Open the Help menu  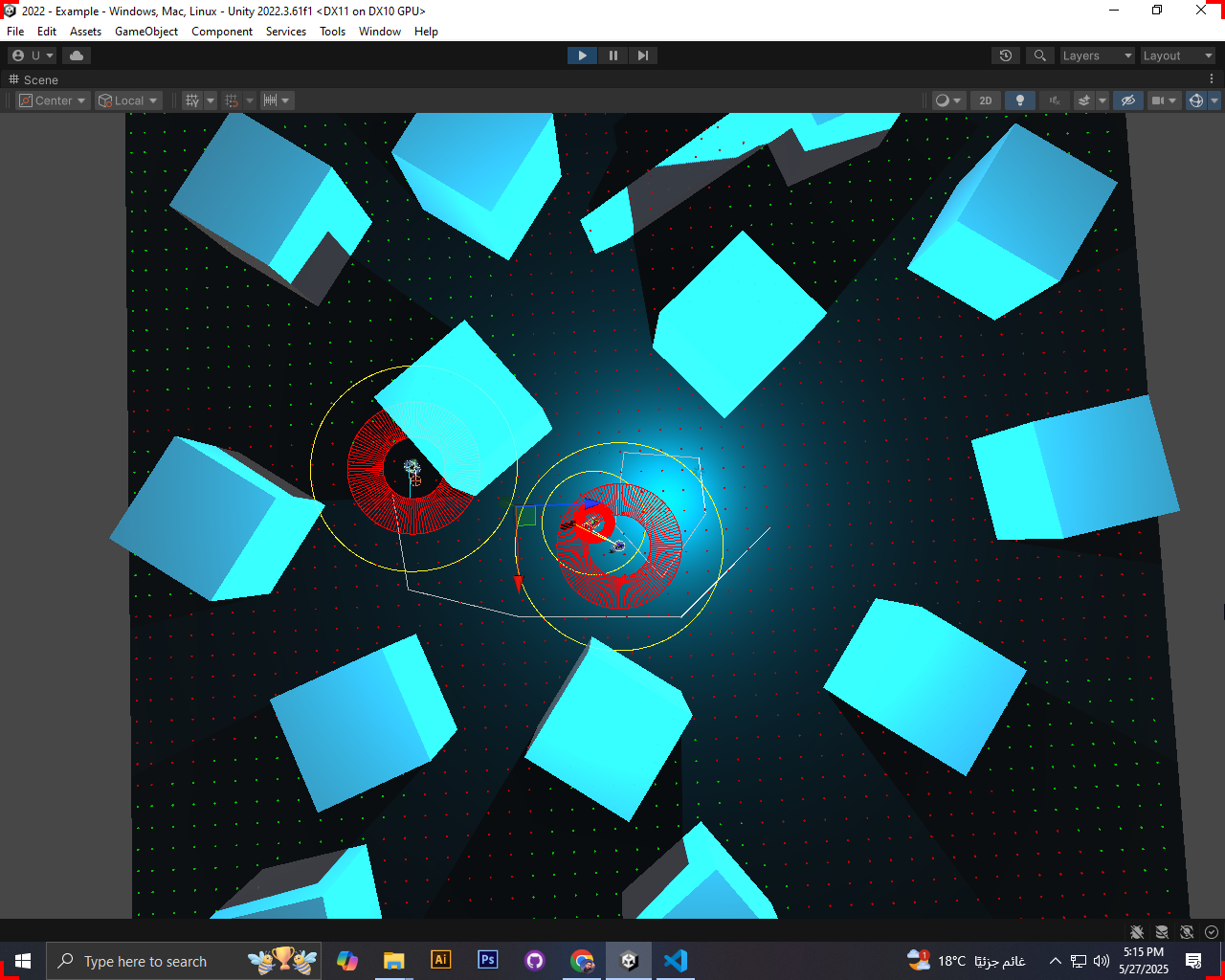click(426, 32)
